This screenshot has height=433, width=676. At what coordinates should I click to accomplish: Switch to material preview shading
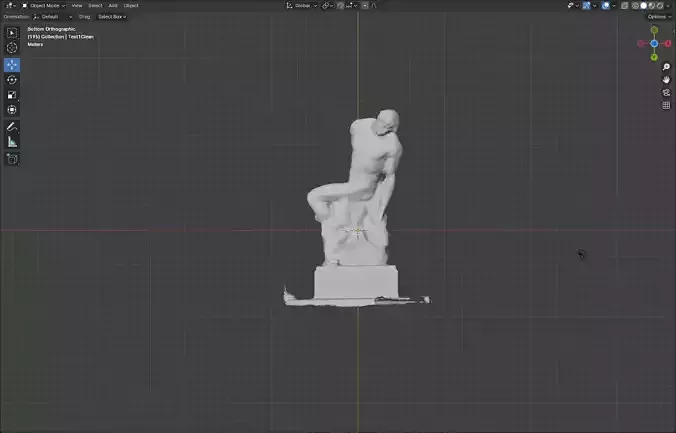pyautogui.click(x=652, y=6)
